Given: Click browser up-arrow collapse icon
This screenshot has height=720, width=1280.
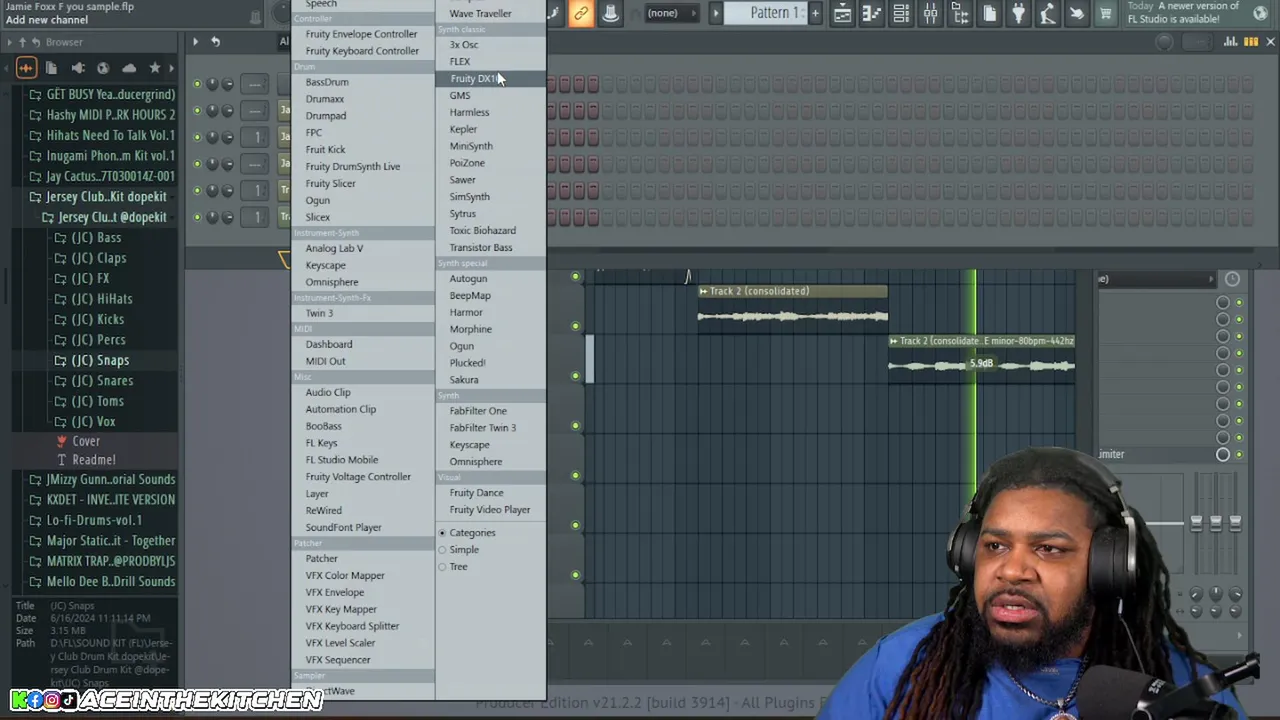Looking at the screenshot, I should click(x=22, y=42).
